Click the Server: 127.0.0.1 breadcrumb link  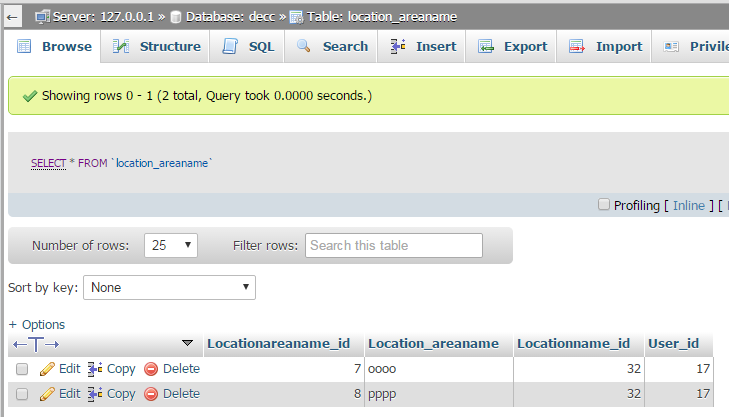[103, 17]
